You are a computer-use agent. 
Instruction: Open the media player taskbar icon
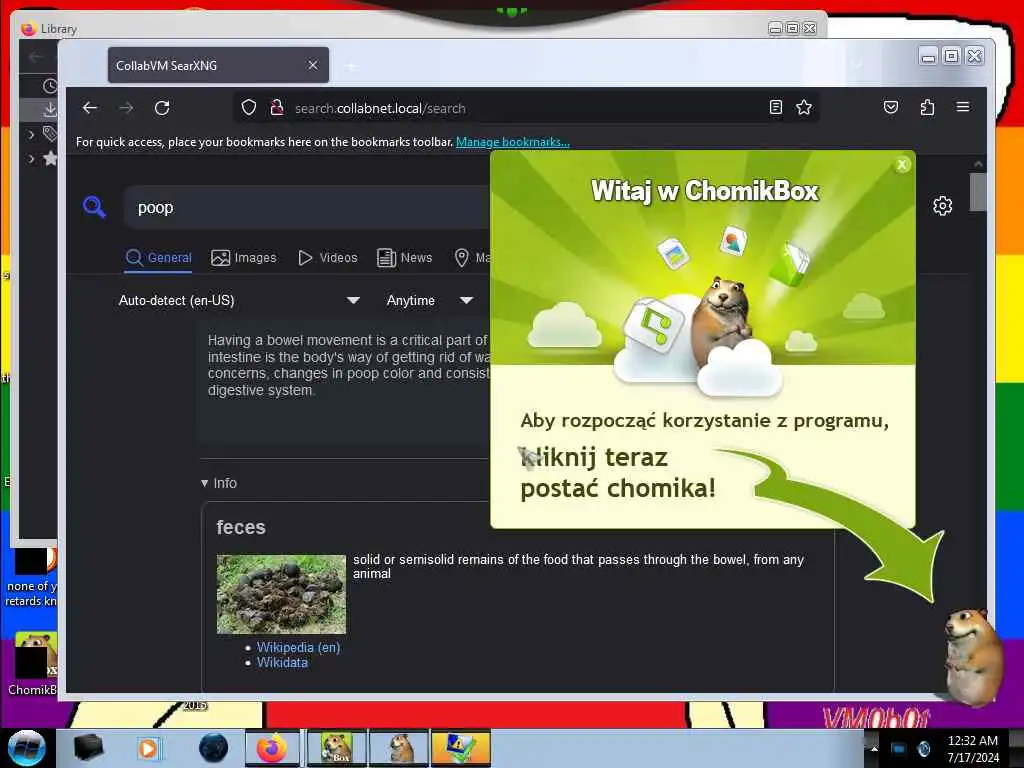tap(148, 748)
